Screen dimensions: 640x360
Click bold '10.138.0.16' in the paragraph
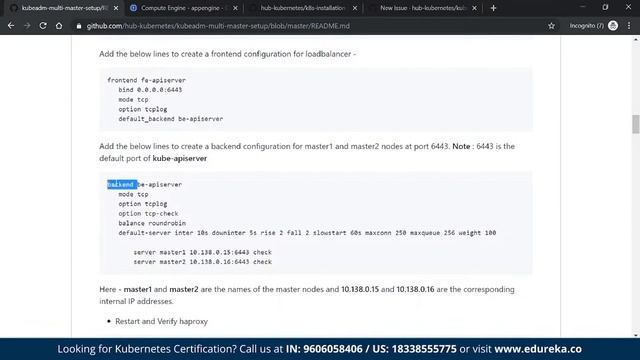(x=415, y=289)
